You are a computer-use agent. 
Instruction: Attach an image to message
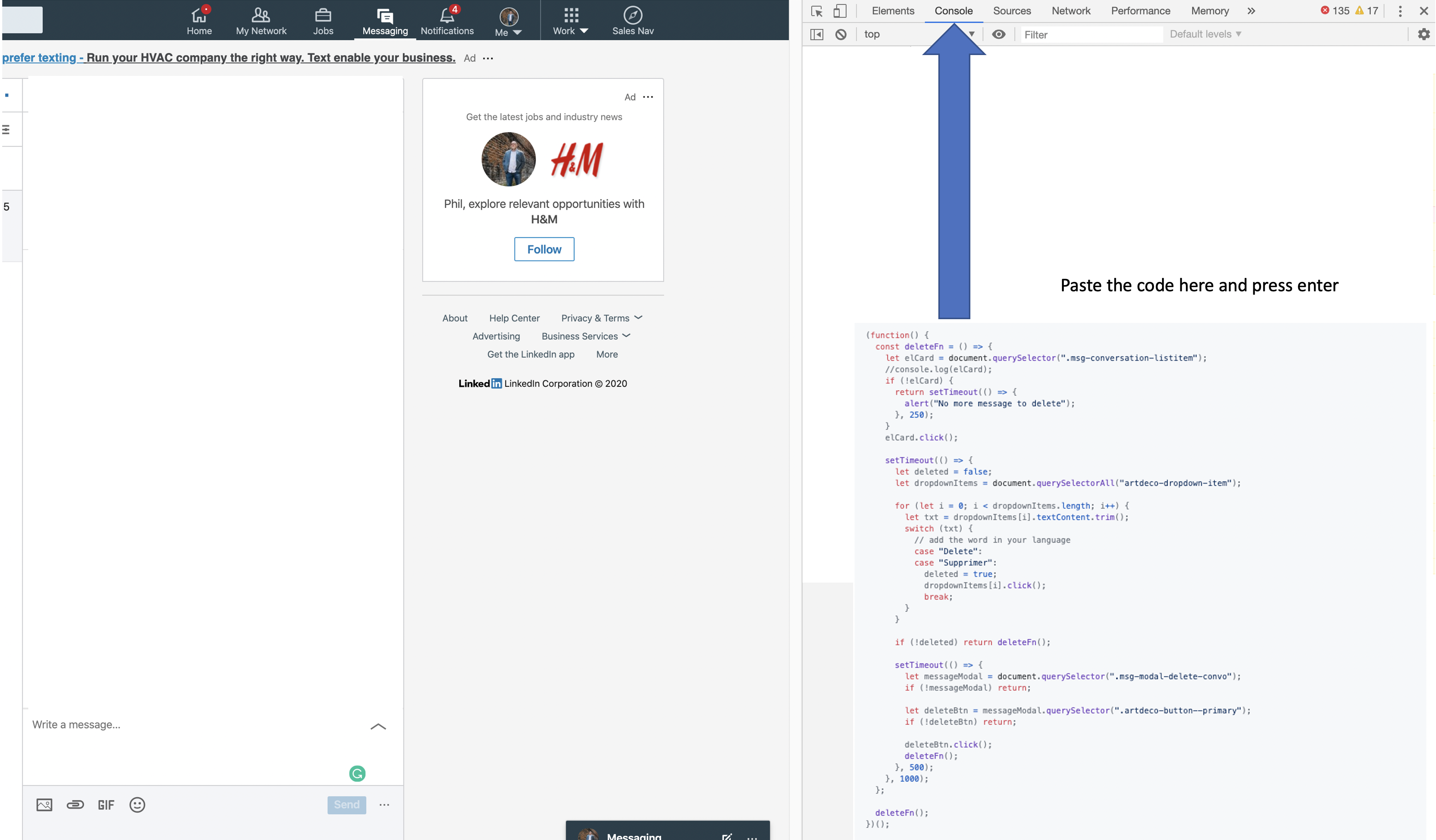pyautogui.click(x=44, y=805)
